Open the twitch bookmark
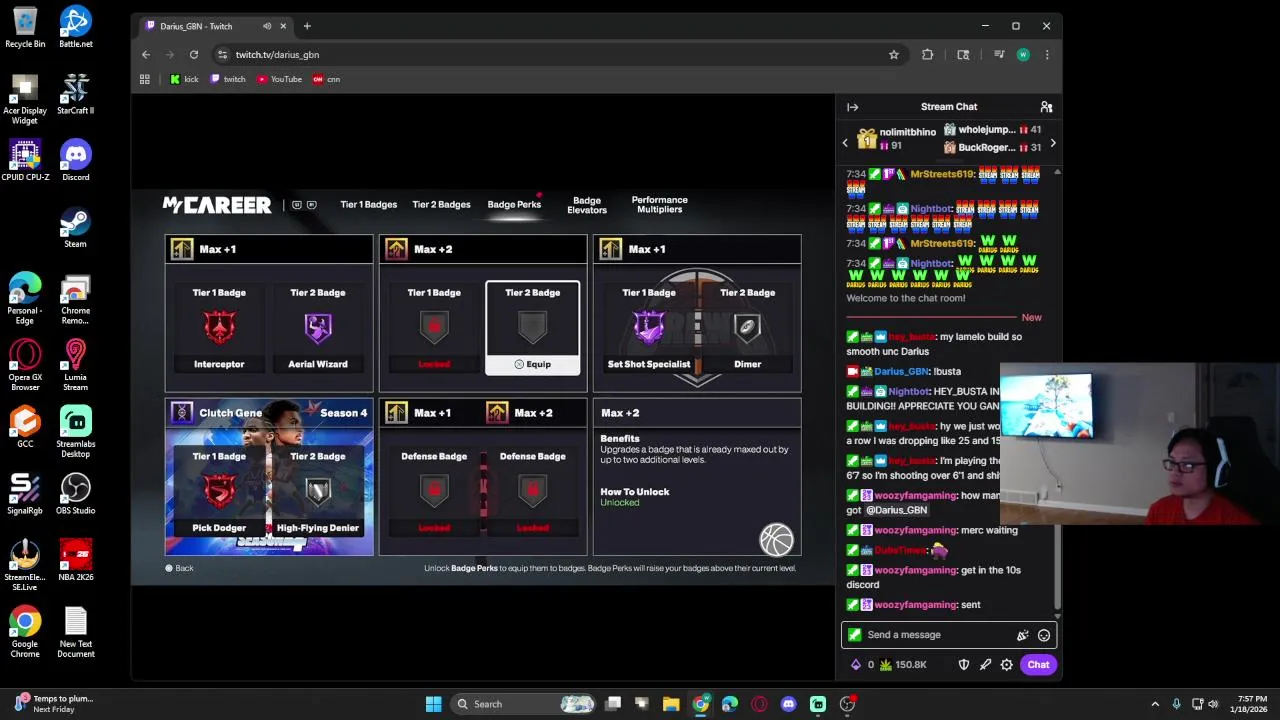 tap(228, 79)
